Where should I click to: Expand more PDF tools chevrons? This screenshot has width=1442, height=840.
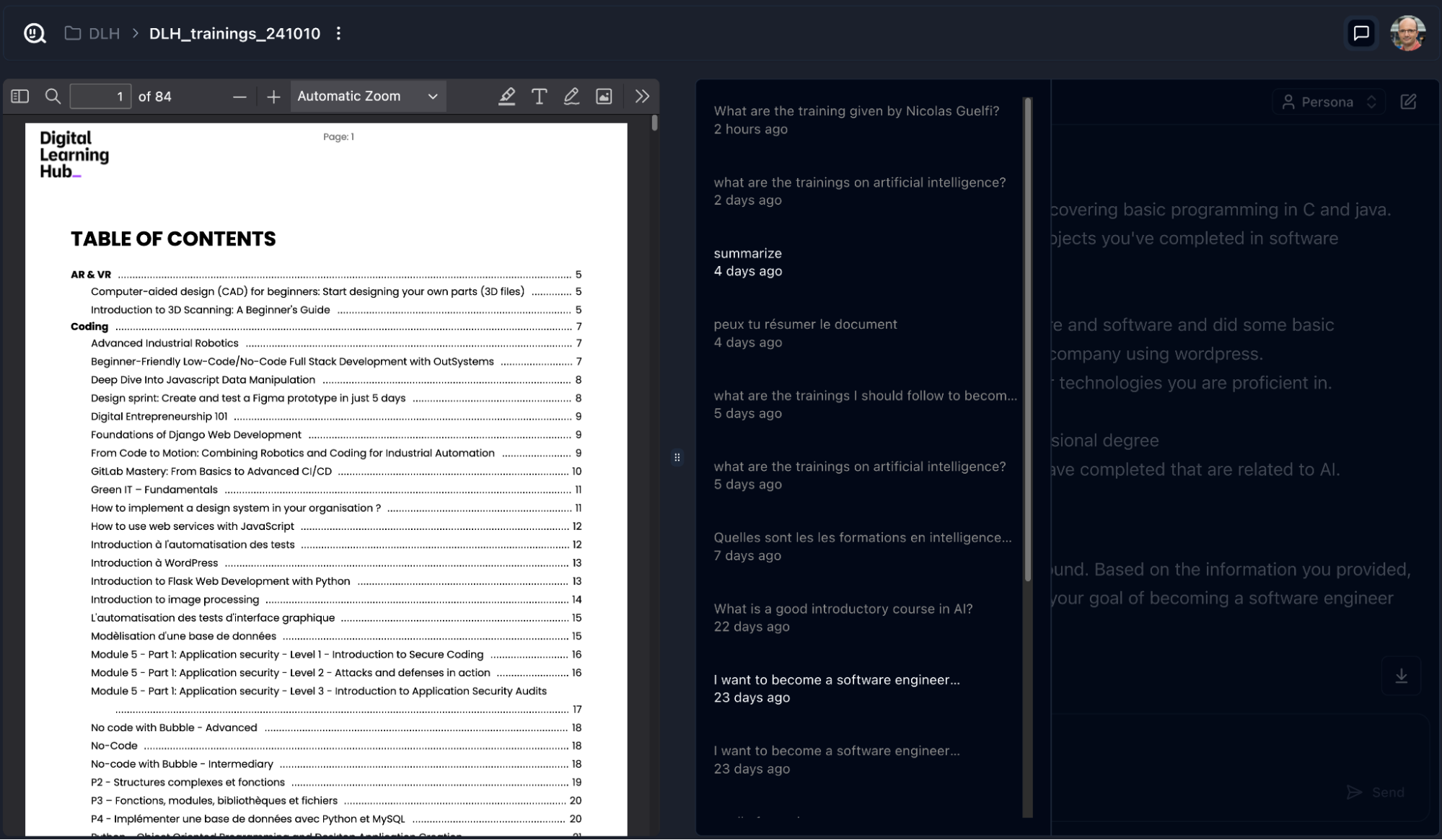642,96
